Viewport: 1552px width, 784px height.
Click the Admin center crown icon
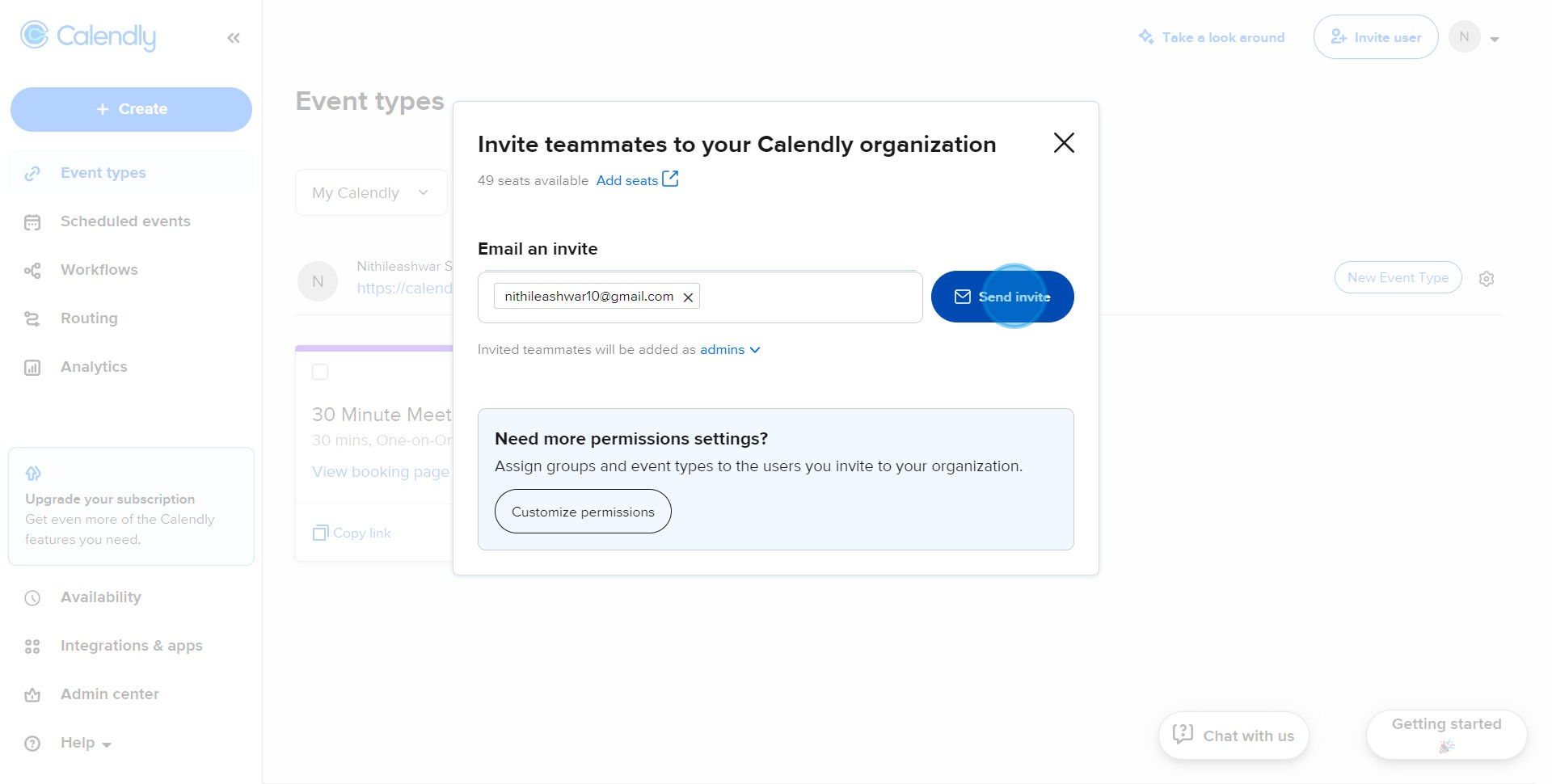click(x=32, y=695)
